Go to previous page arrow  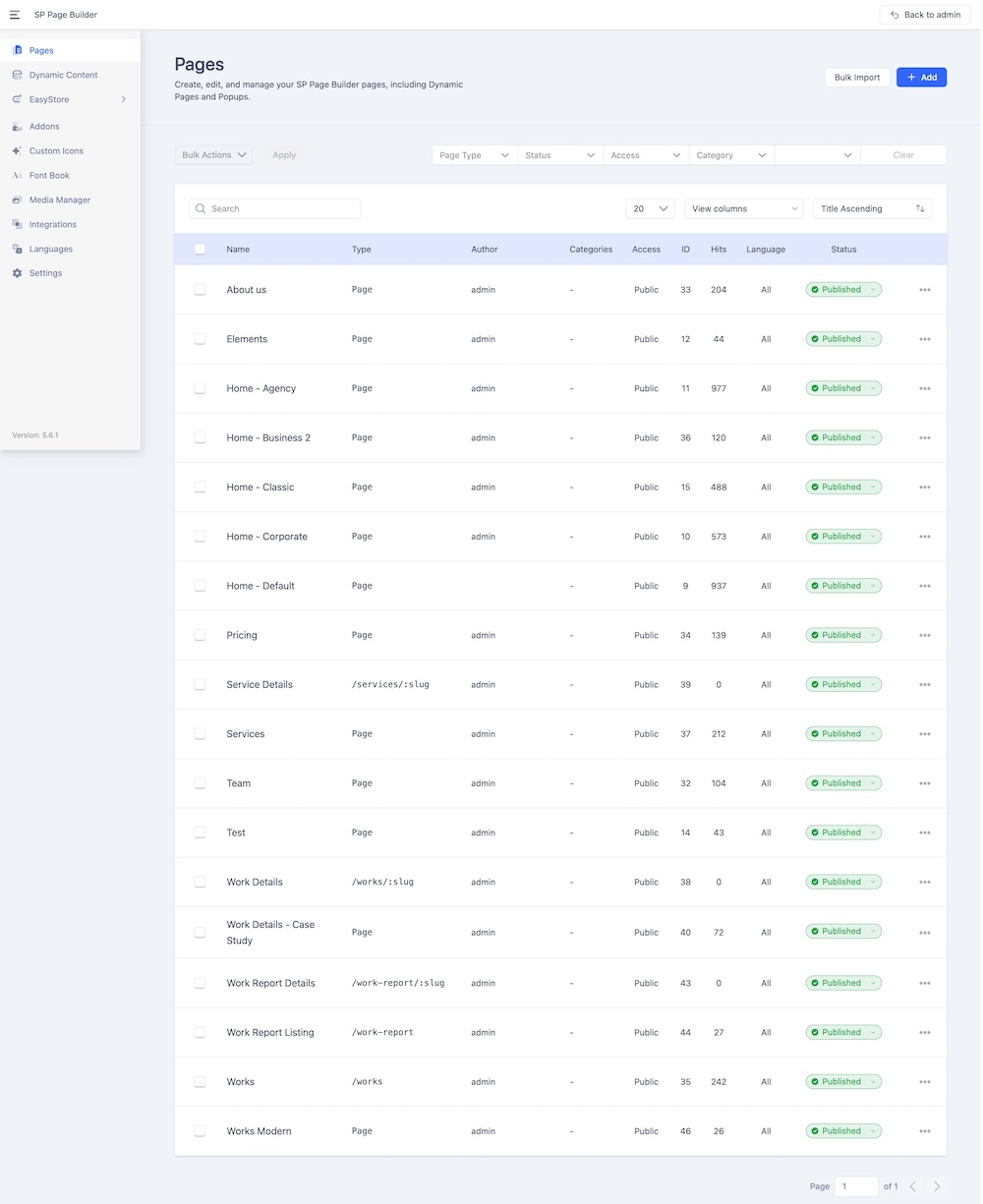pyautogui.click(x=912, y=1186)
